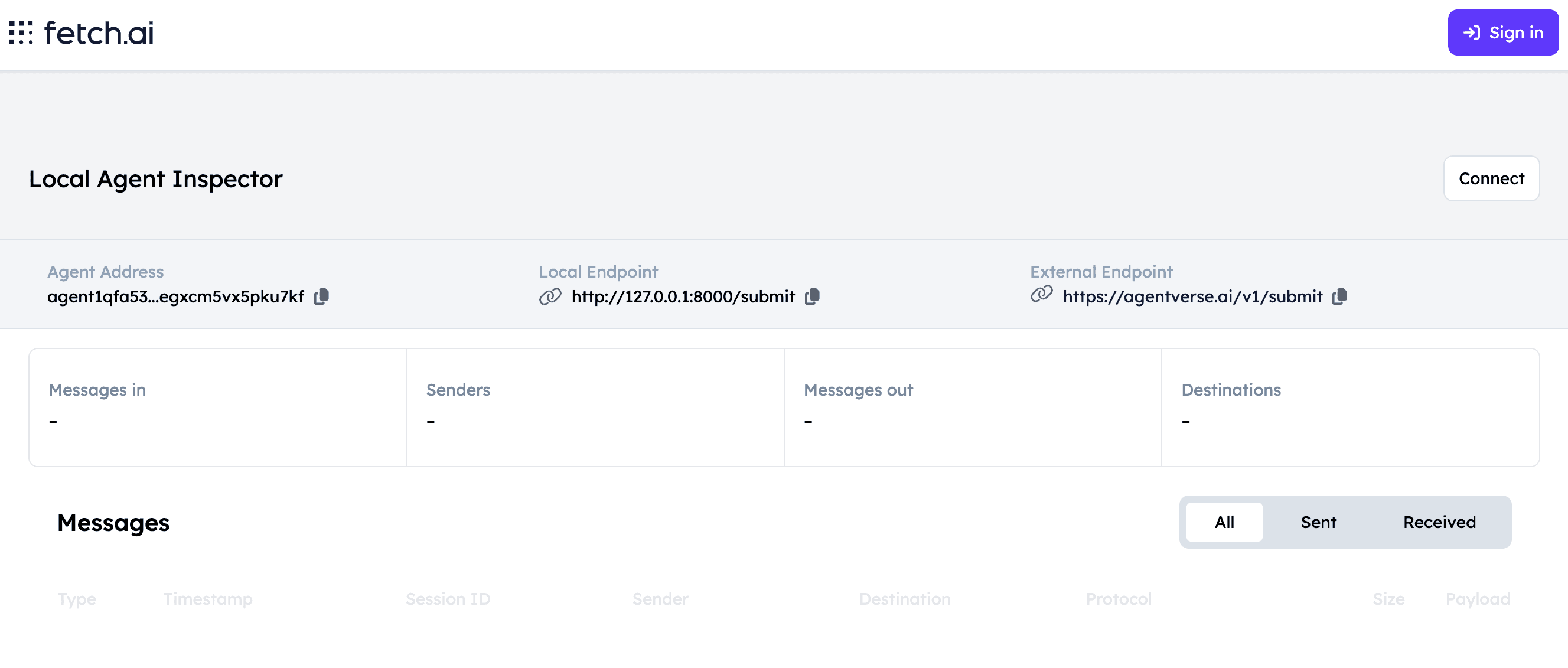Show All messages filter
This screenshot has width=1568, height=668.
(x=1224, y=522)
